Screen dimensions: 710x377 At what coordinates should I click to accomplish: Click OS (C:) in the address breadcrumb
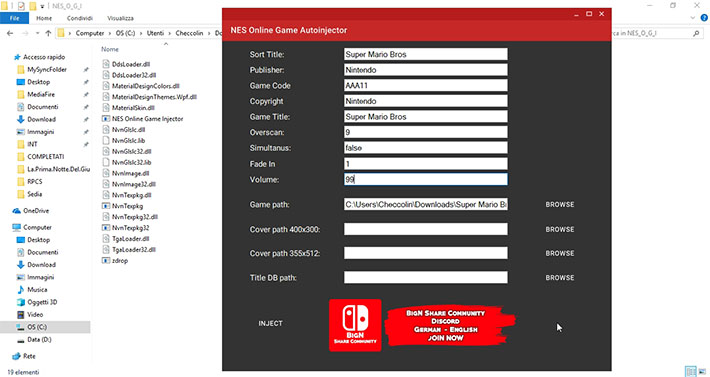click(125, 33)
